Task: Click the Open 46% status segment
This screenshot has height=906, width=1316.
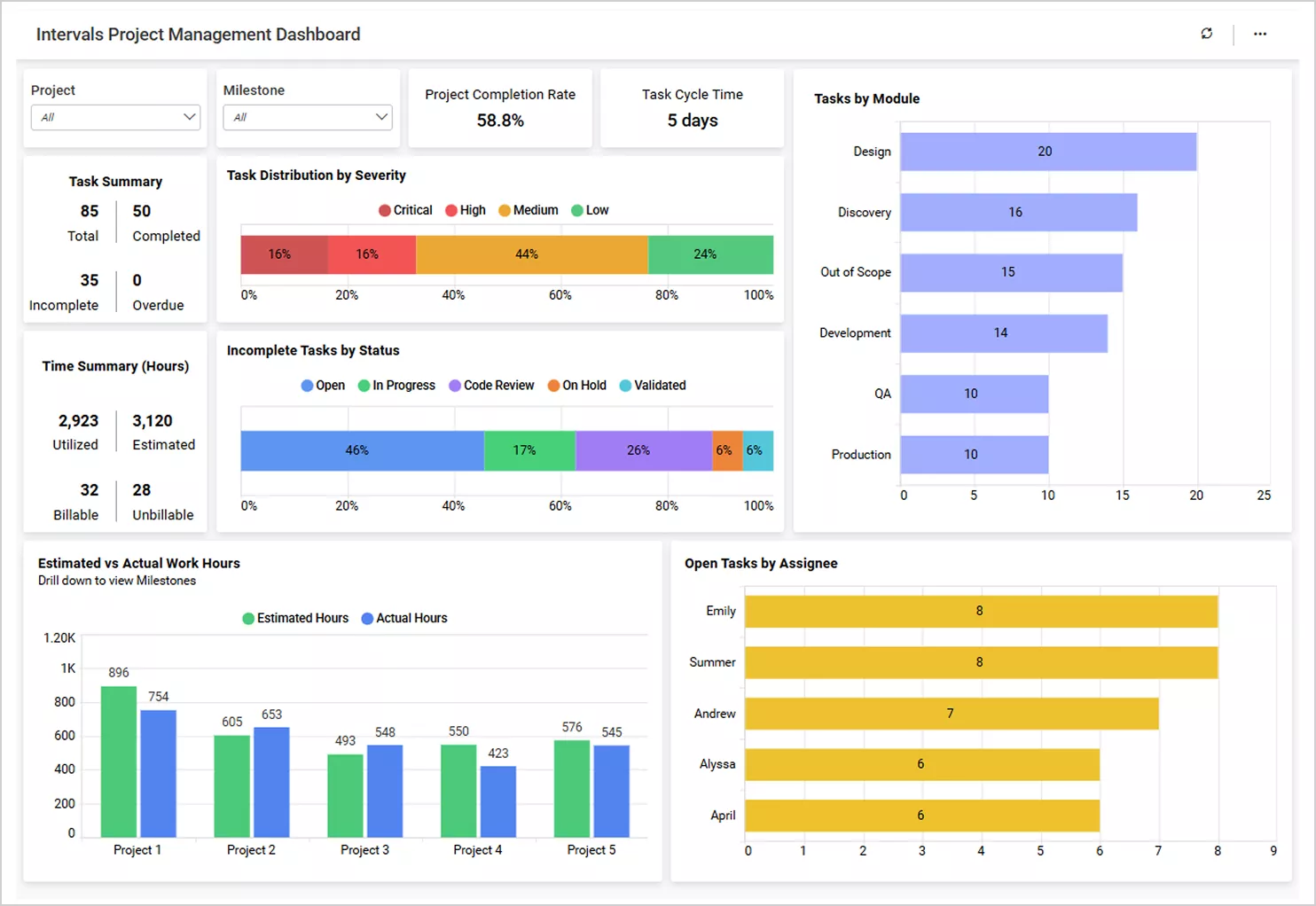Action: coord(363,450)
